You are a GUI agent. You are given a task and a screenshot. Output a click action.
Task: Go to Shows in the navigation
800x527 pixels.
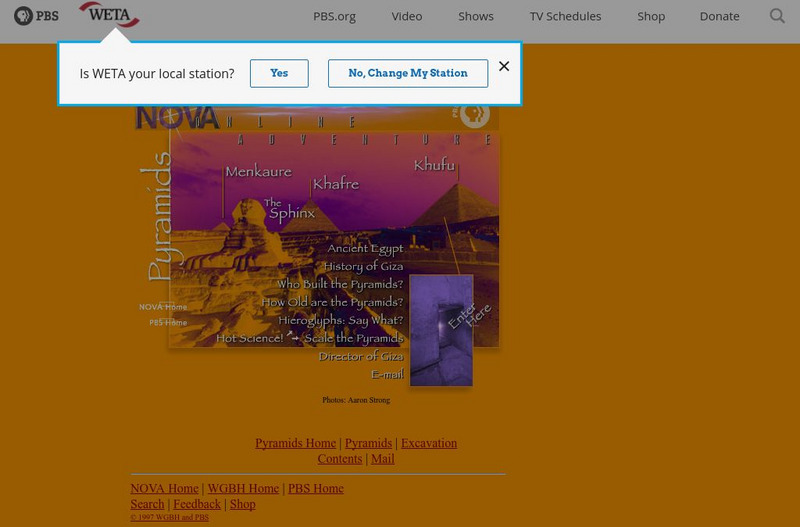[x=476, y=16]
